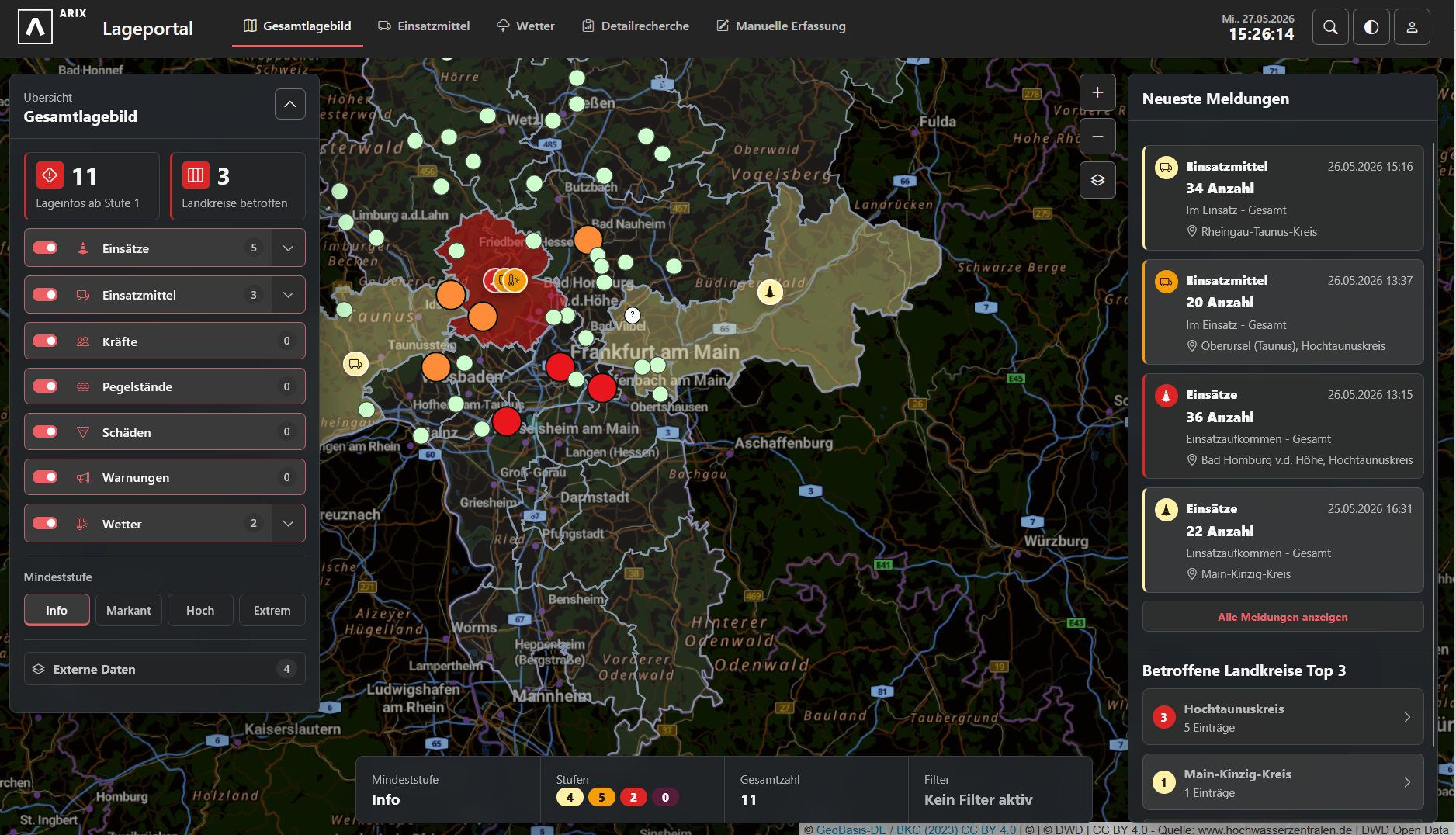1456x835 pixels.
Task: Open Hochtaunuskreis entry details
Action: tap(1283, 717)
